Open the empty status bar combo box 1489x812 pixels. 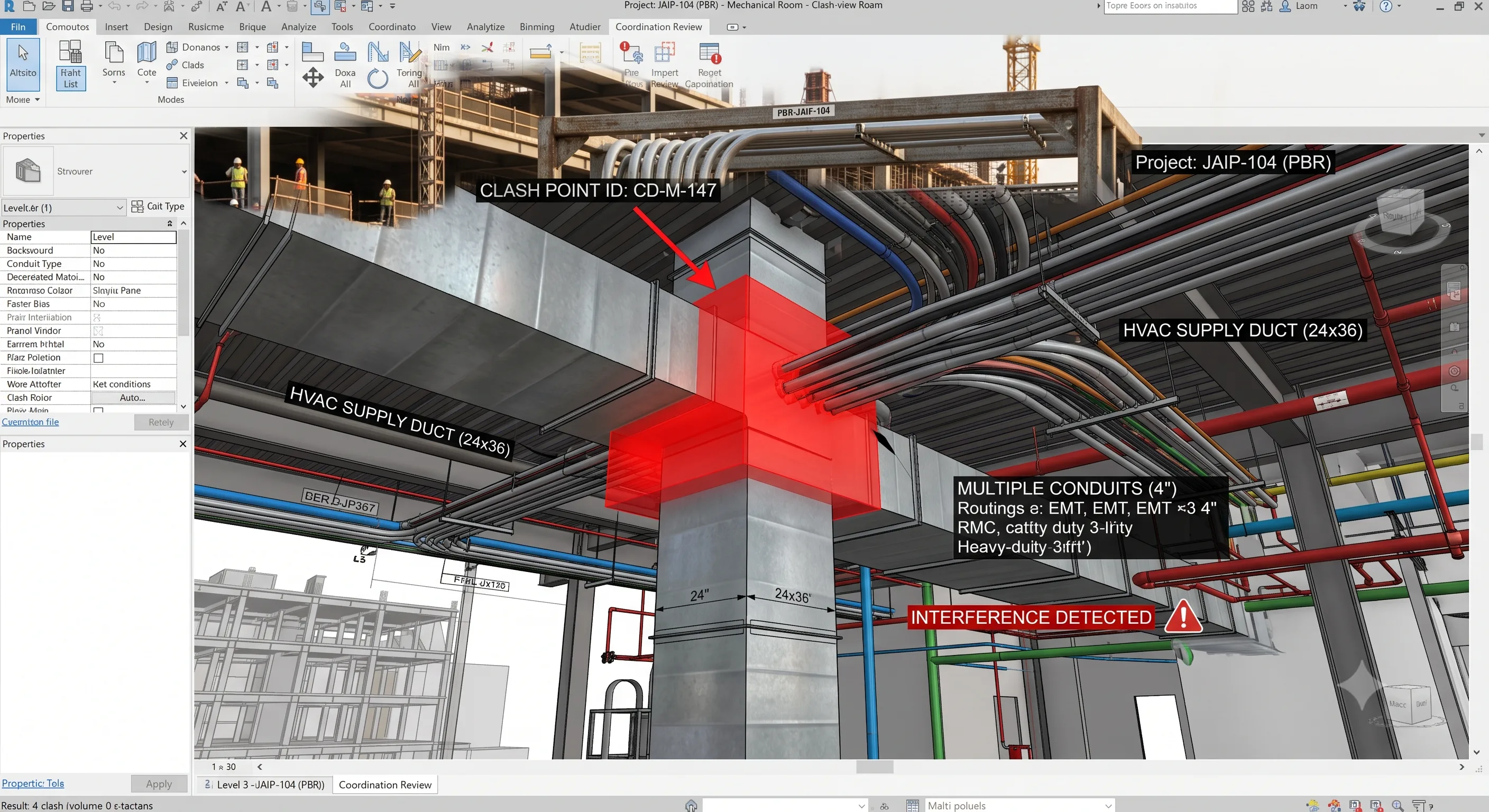click(785, 805)
